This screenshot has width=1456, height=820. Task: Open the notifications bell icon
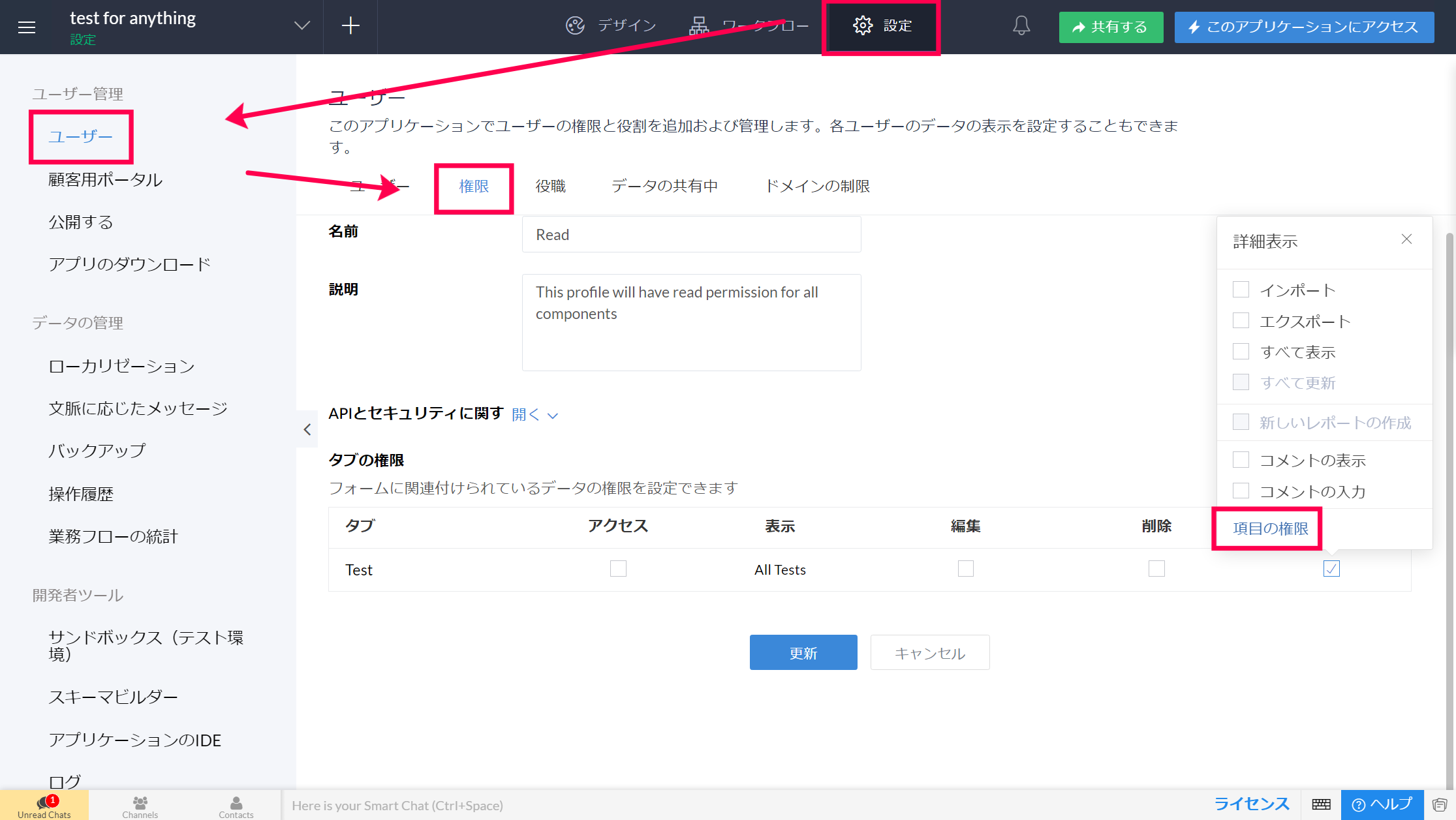(x=1021, y=26)
